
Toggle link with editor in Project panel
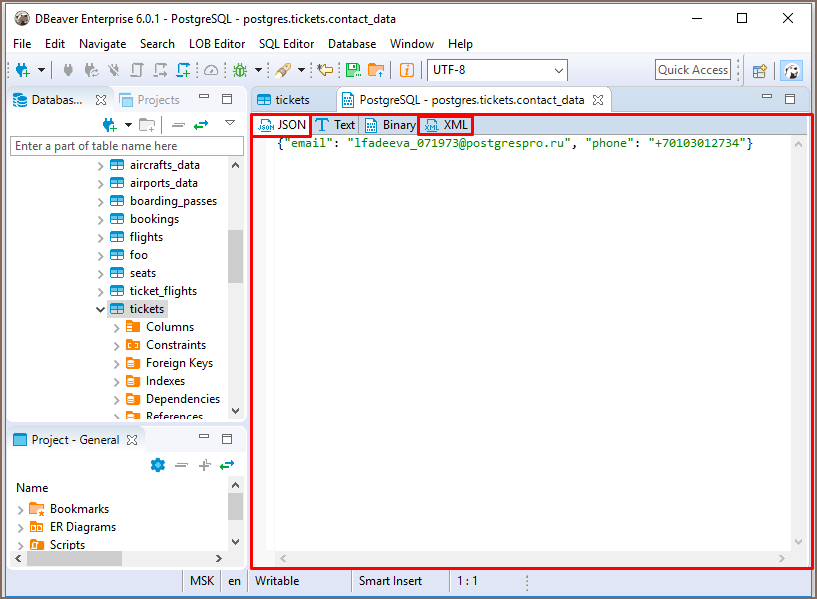click(x=227, y=465)
